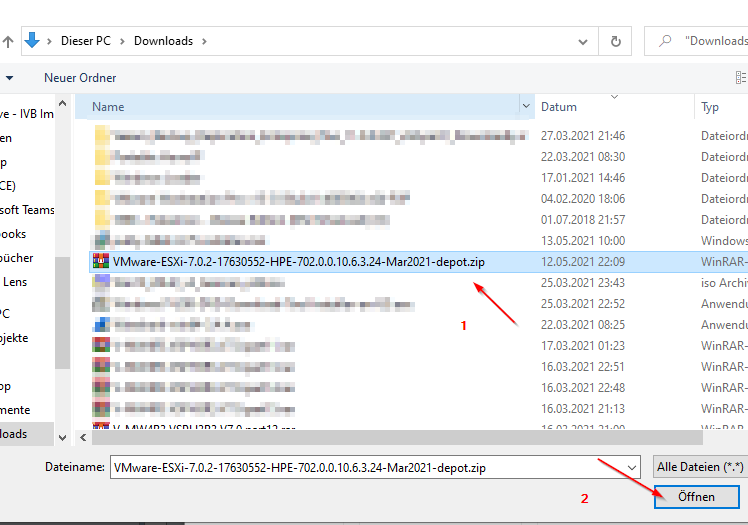Select WinRAR archive icon dated 16.03.2021 21:13
This screenshot has width=748, height=525.
[101, 408]
